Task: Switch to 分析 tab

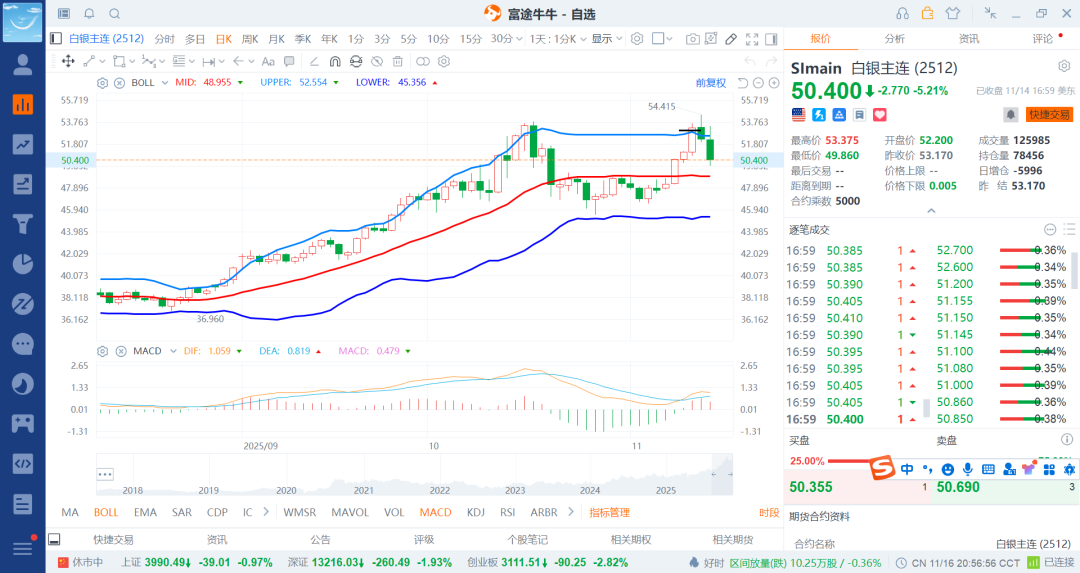Action: click(x=895, y=39)
